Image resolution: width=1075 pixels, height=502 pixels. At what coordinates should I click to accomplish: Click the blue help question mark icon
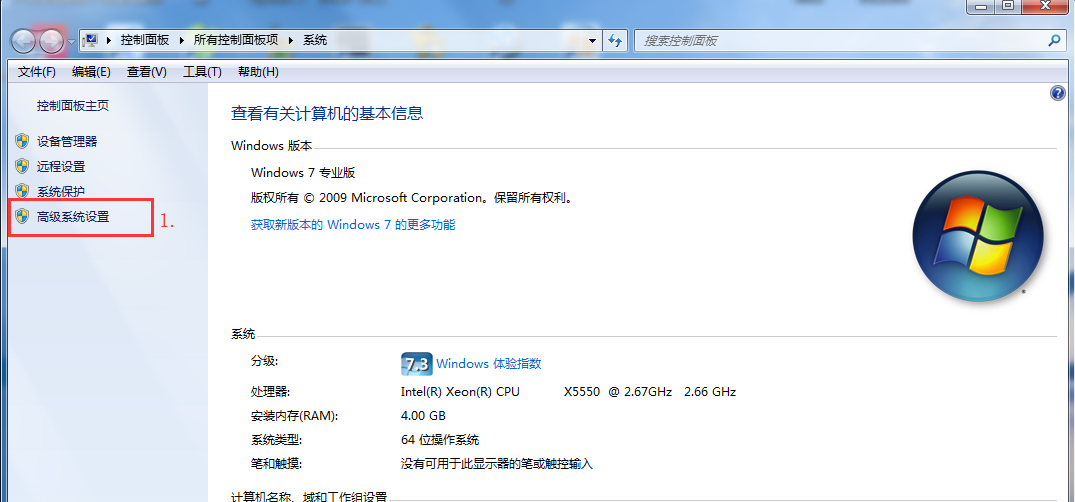[x=1057, y=93]
